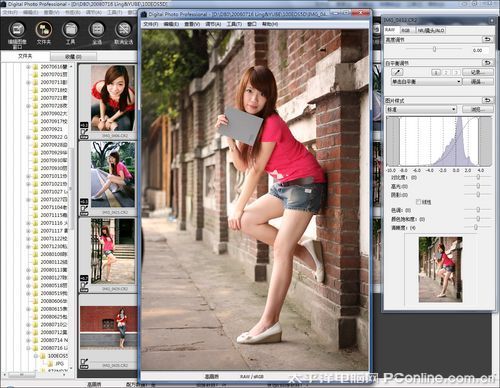Open the Edit Image Window (编辑图像窗口) toolbar icon
The image size is (500, 388).
17,29
